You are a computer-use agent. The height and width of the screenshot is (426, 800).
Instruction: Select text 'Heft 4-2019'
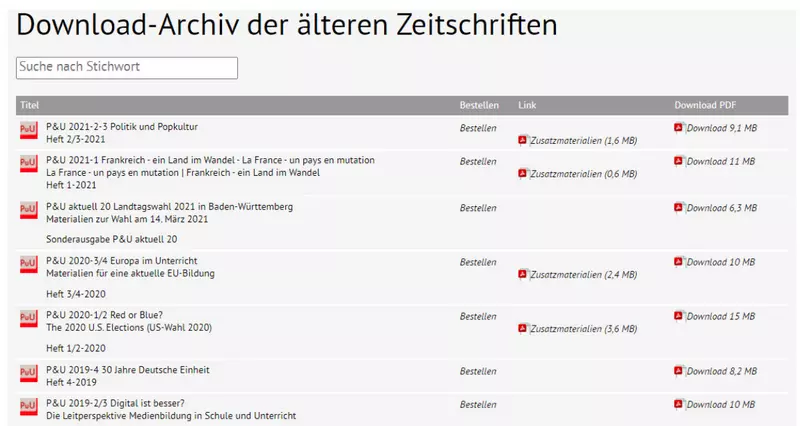point(71,383)
